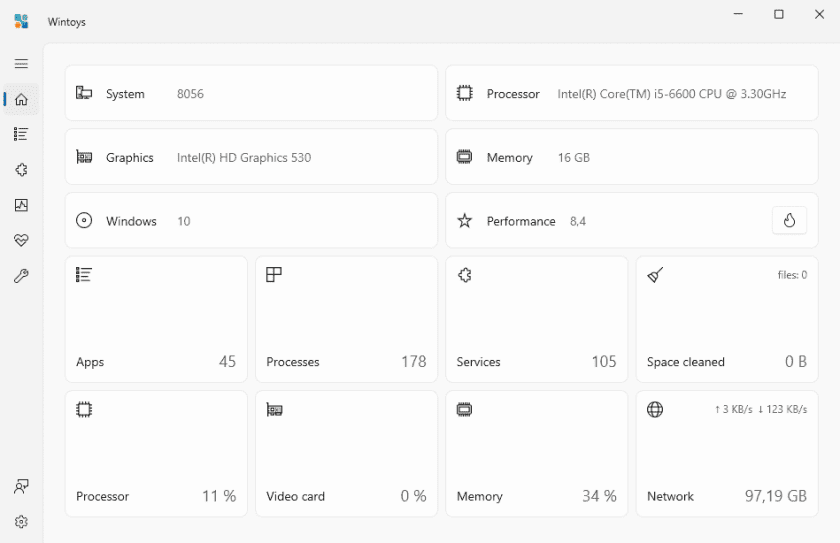Screen dimensions: 840x543
Task: Open the Services tile showing 105
Action: pyautogui.click(x=536, y=319)
